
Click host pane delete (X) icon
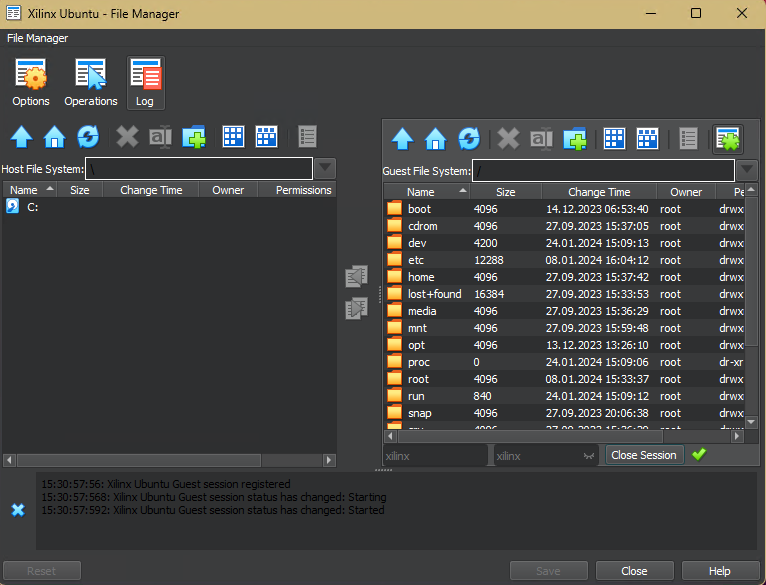127,137
